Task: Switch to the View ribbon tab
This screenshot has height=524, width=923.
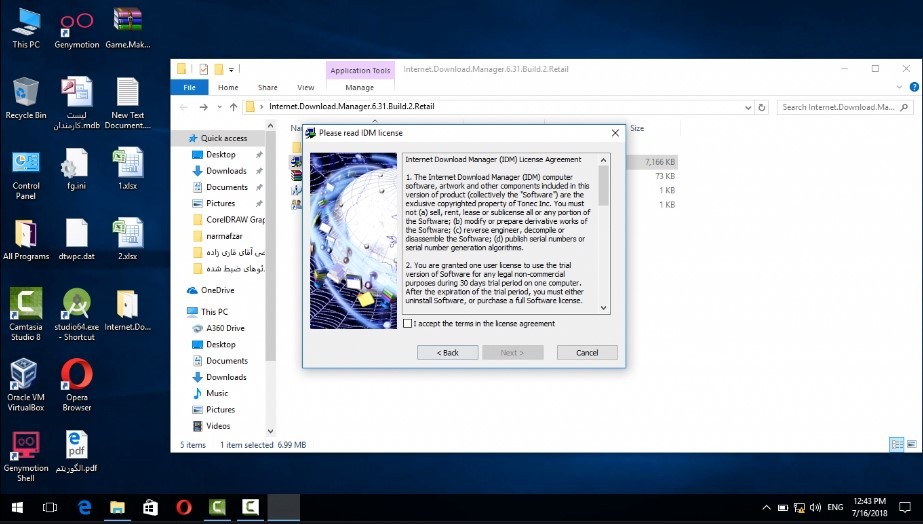Action: 306,88
